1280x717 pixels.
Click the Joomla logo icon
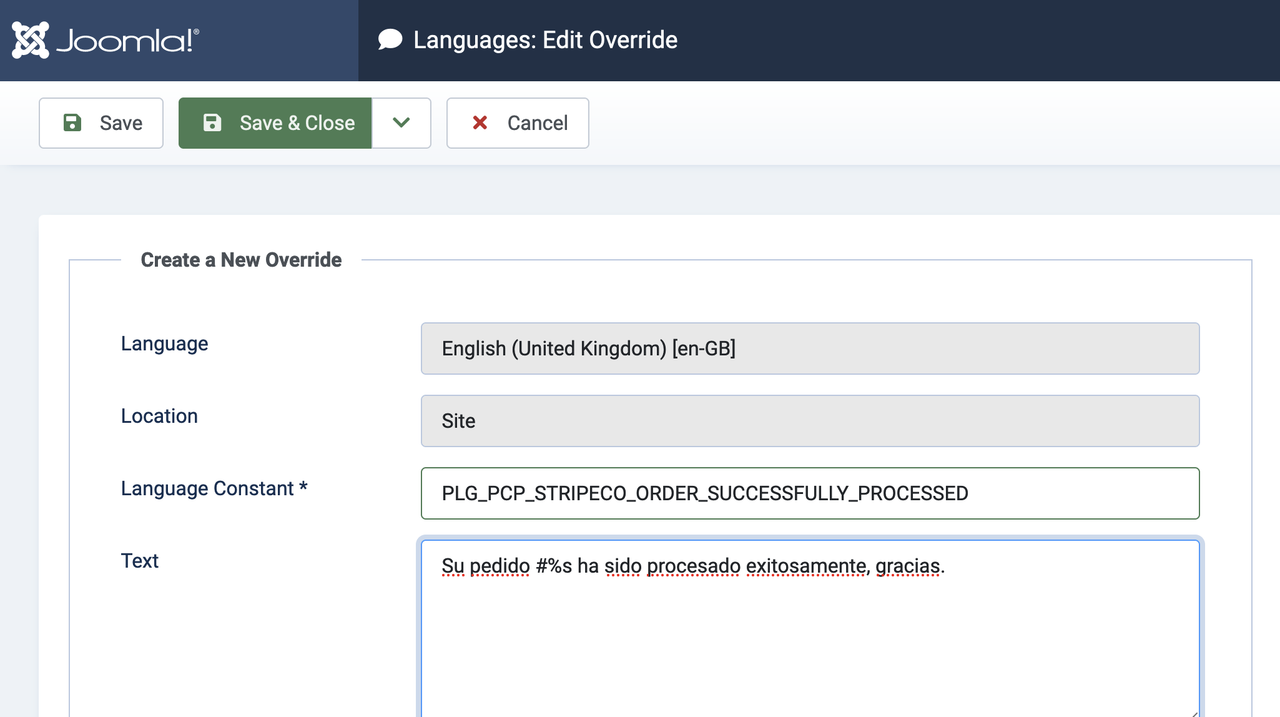pyautogui.click(x=30, y=40)
